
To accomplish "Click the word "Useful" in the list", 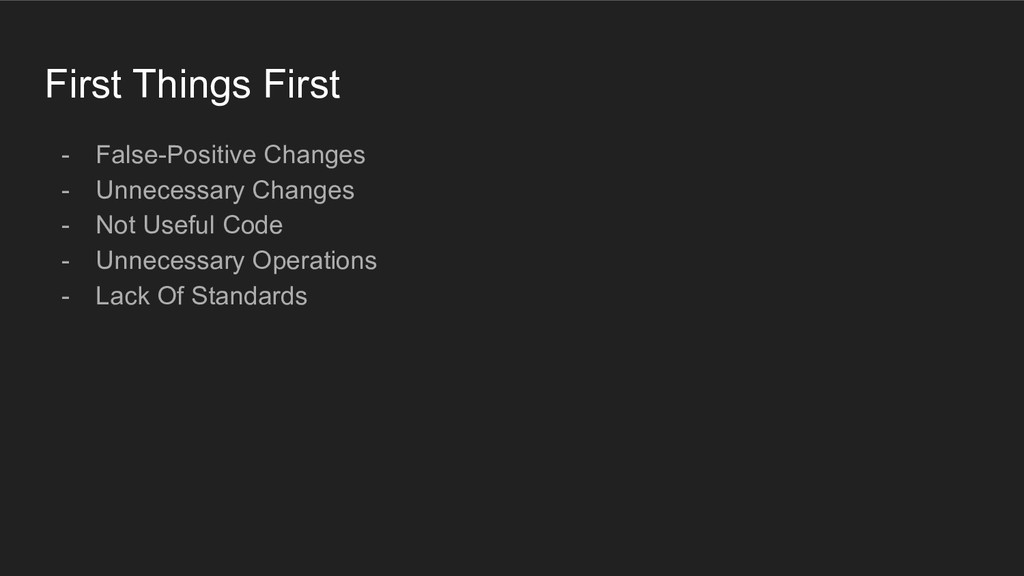I will pos(181,225).
